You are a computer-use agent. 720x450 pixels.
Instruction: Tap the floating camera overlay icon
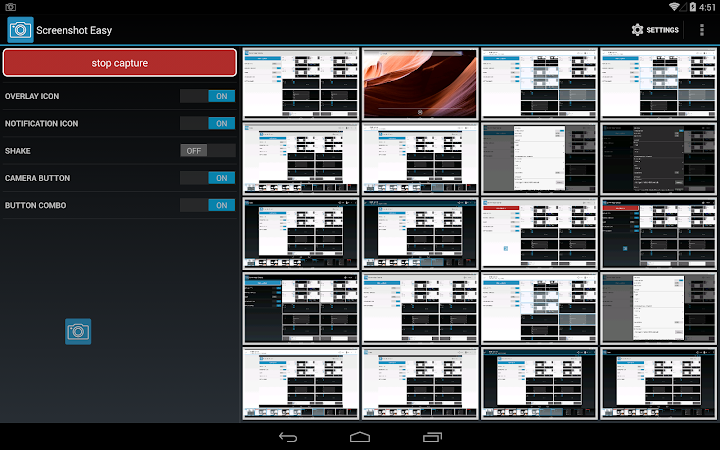point(78,332)
